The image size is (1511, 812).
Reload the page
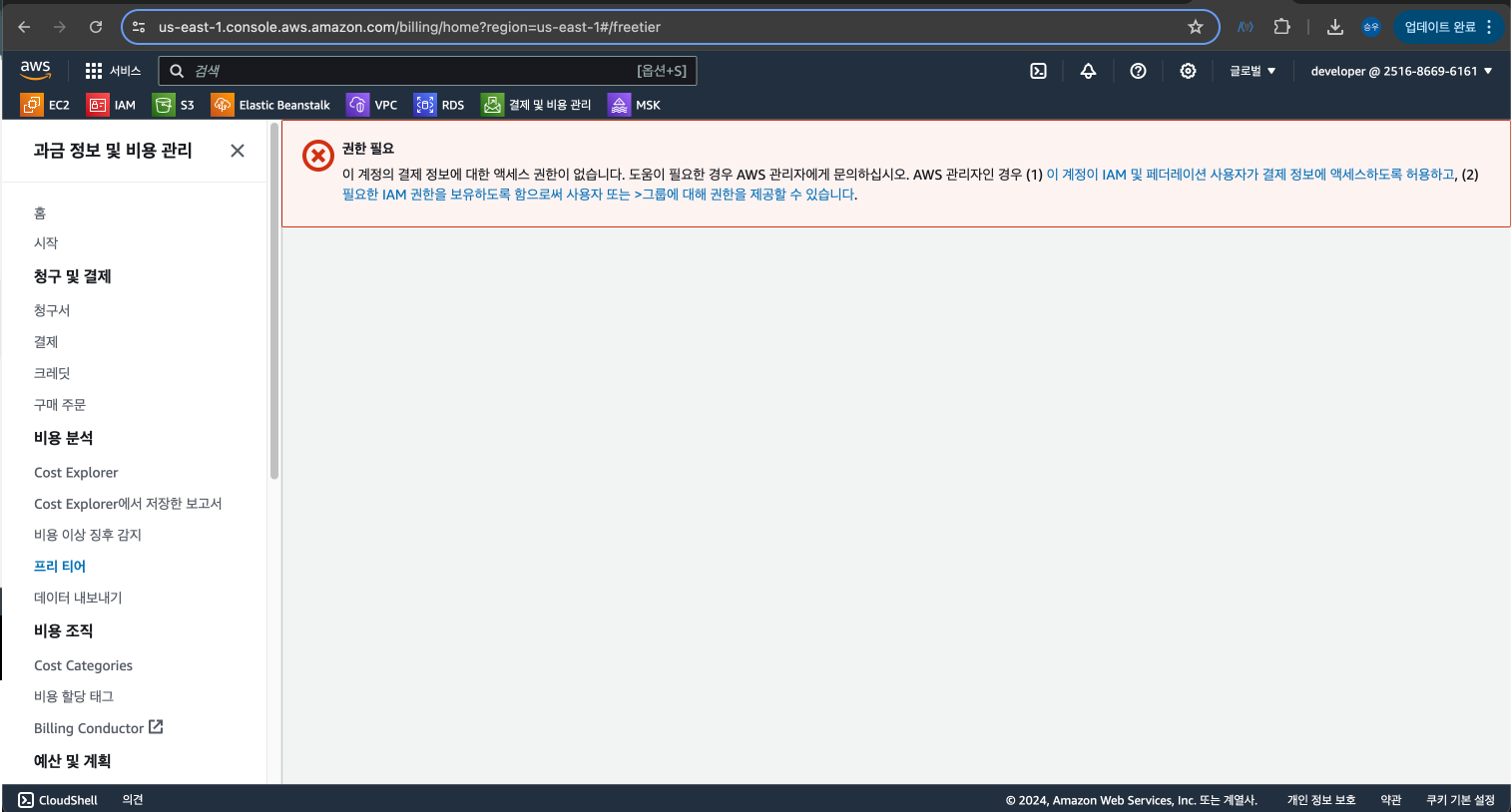pos(96,27)
